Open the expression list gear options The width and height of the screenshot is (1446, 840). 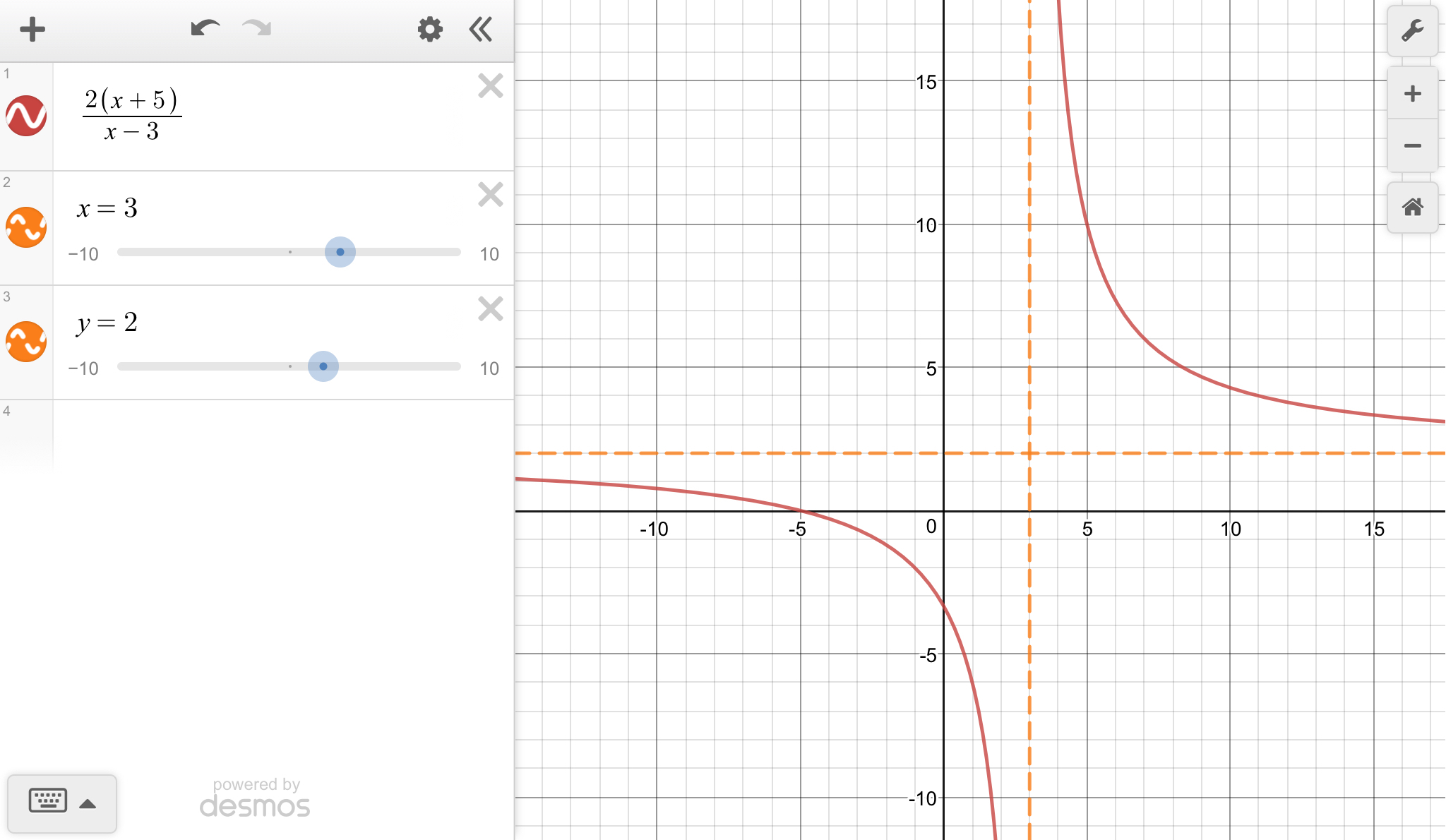pyautogui.click(x=429, y=30)
